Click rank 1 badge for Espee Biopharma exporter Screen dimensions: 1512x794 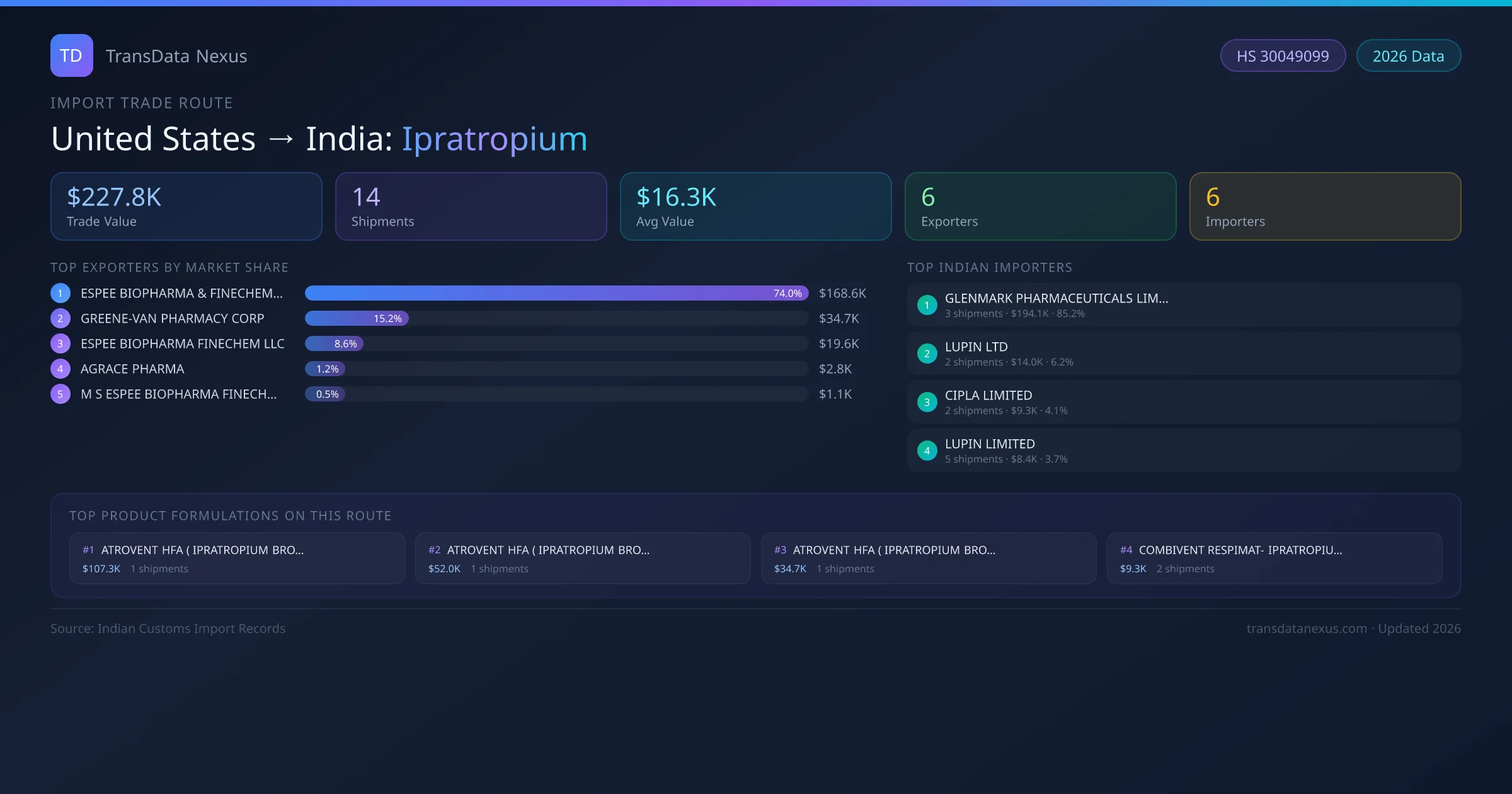point(60,293)
